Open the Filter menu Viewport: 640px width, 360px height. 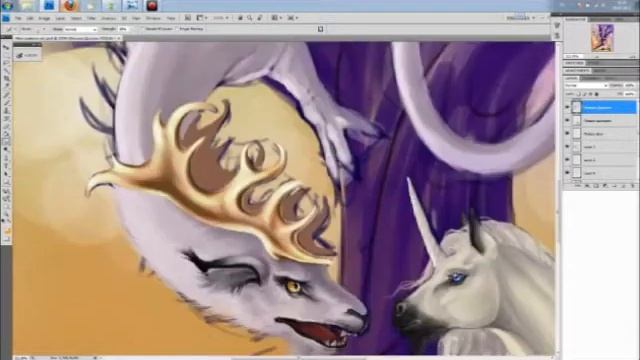(91, 18)
